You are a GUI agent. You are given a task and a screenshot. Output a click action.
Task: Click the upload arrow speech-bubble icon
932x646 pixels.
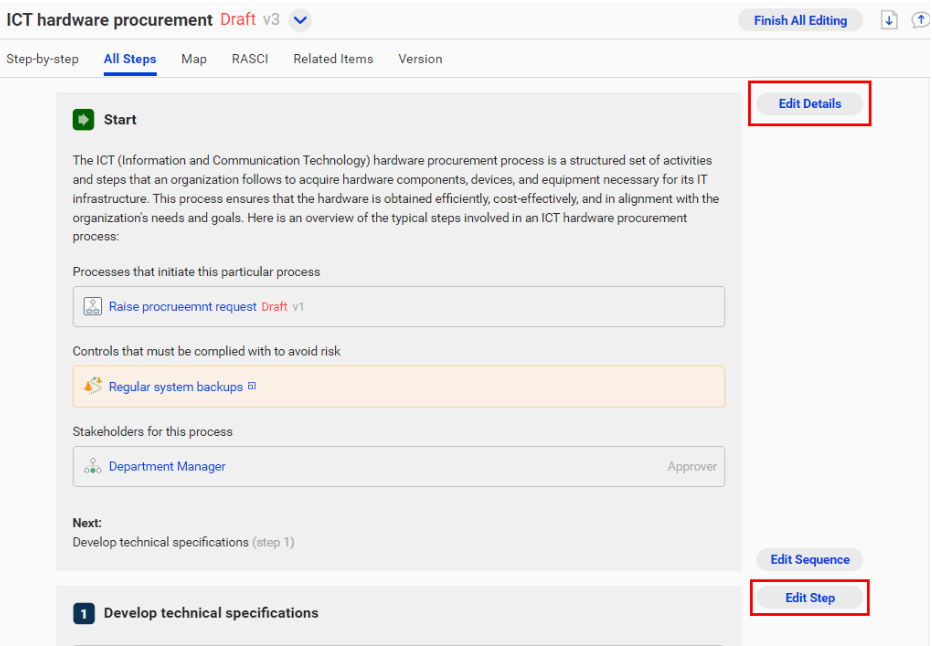click(x=921, y=20)
